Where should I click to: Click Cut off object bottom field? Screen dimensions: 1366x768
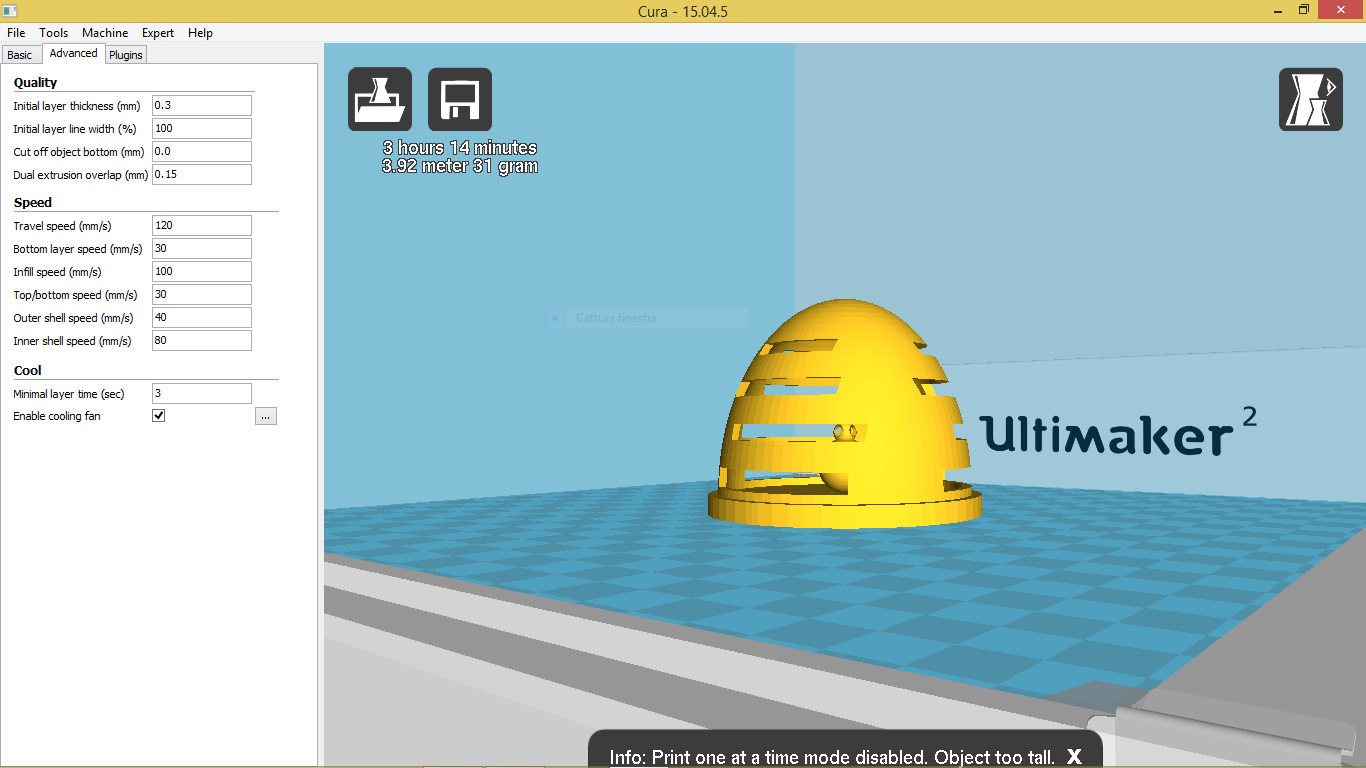202,152
